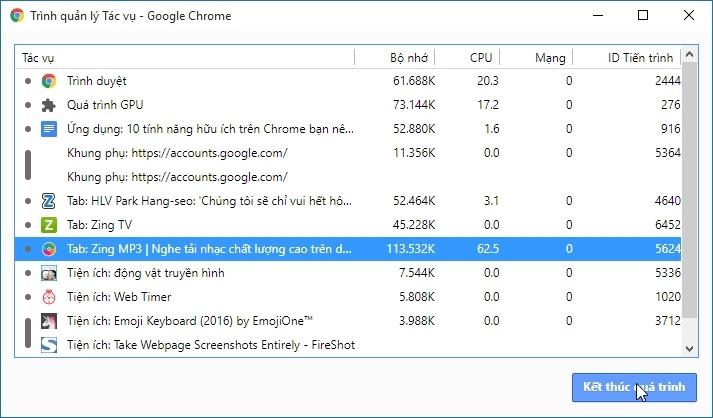Viewport: 713px width, 418px height.
Task: Click the Web Timer extension icon
Action: click(x=49, y=297)
